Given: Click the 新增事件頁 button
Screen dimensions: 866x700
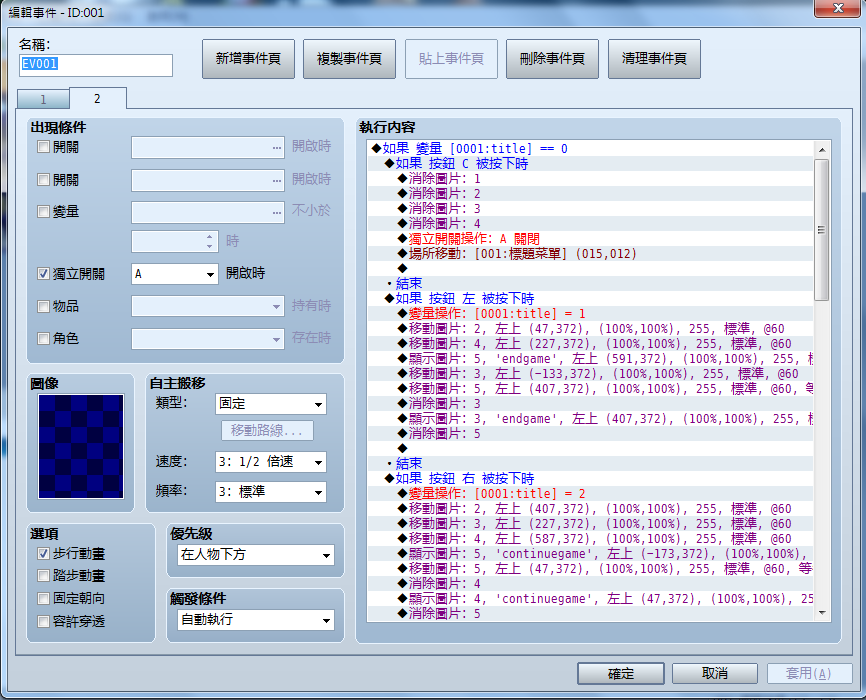Looking at the screenshot, I should (x=248, y=59).
